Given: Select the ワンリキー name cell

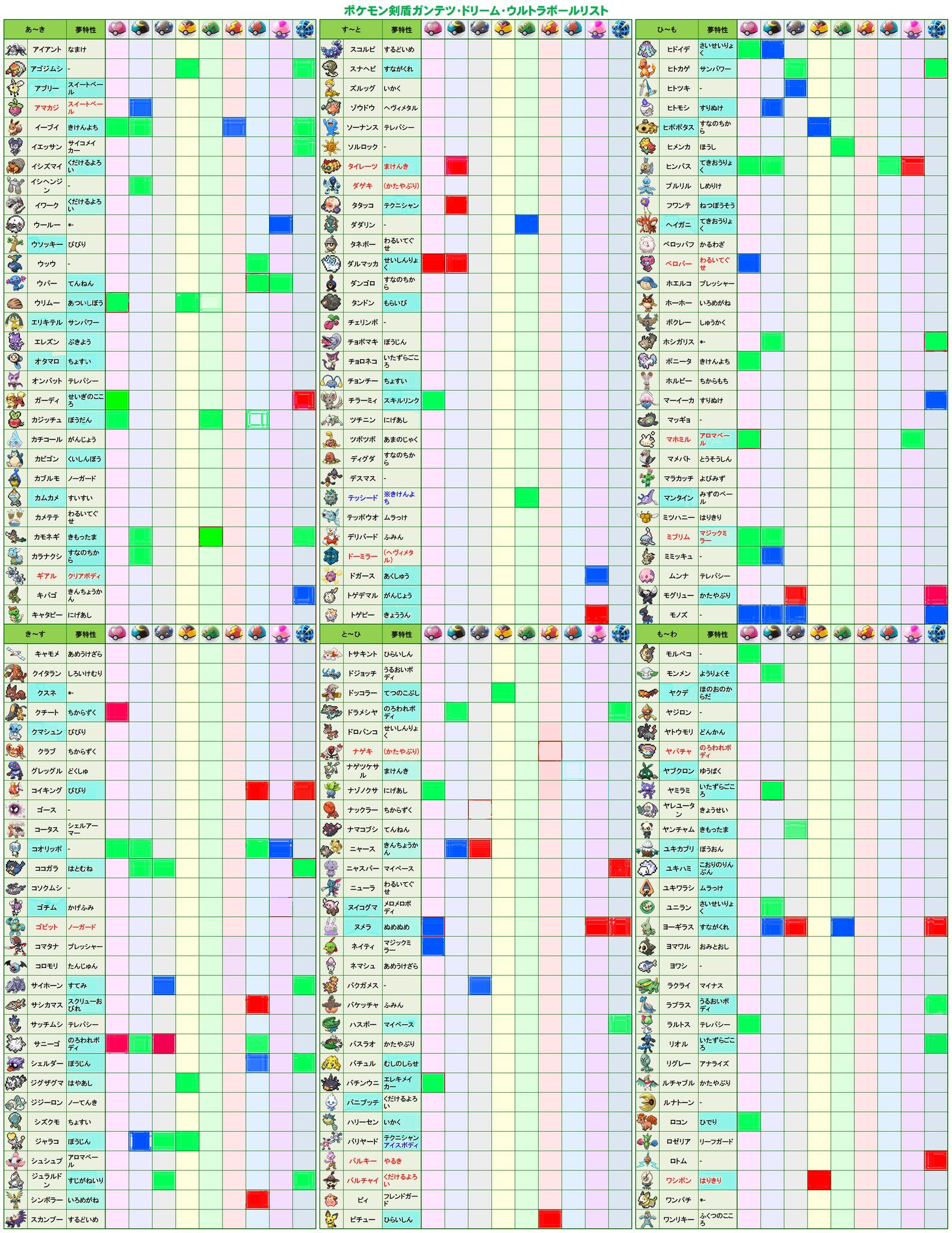Looking at the screenshot, I should pyautogui.click(x=678, y=1219).
